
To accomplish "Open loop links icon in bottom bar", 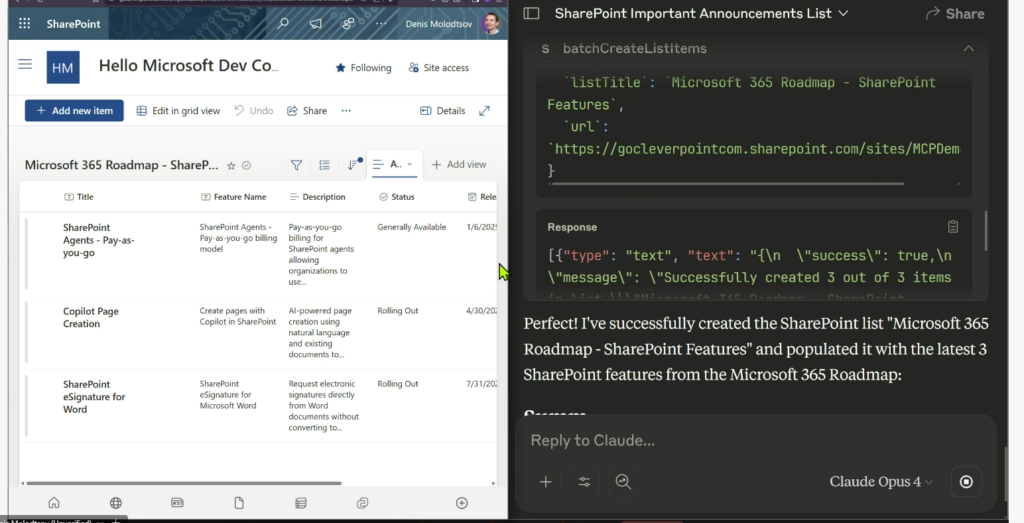I will (x=362, y=502).
